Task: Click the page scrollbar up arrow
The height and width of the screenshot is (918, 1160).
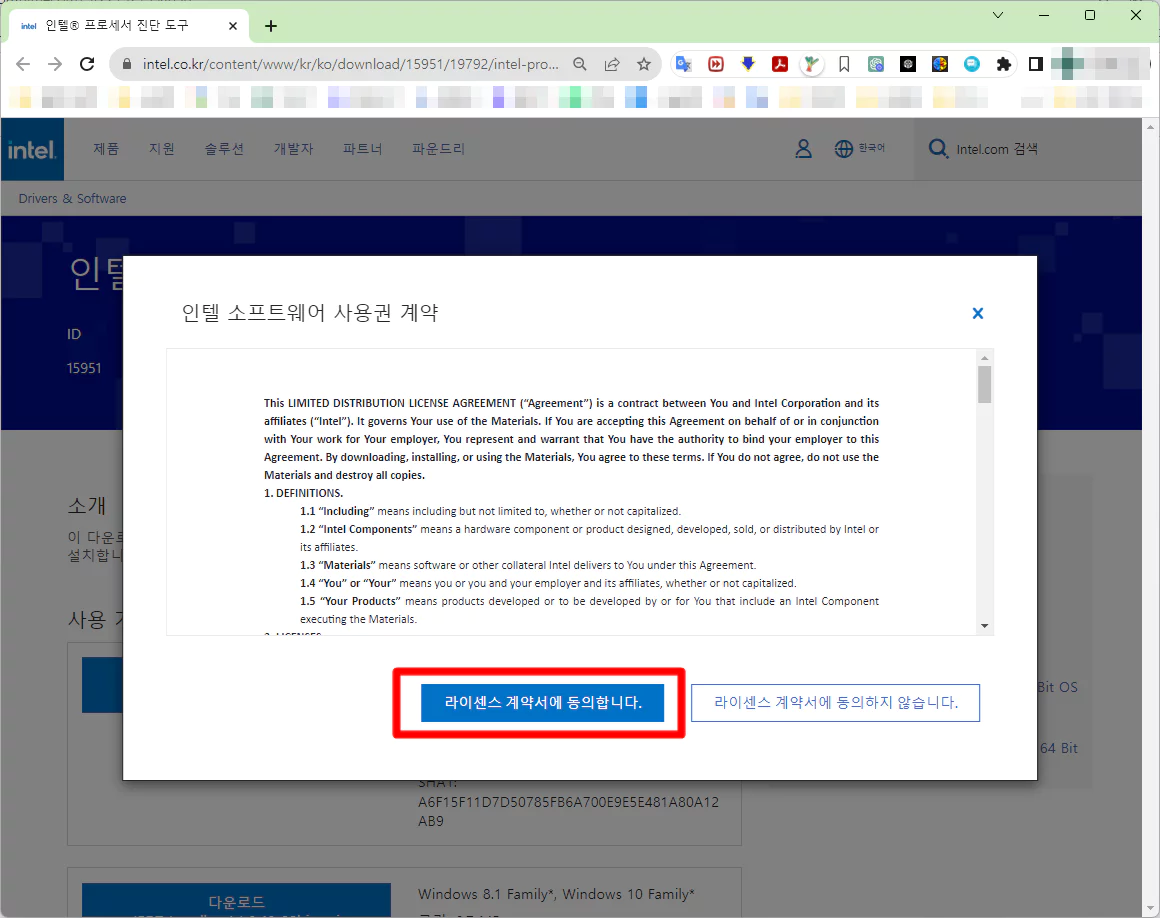Action: click(1150, 127)
